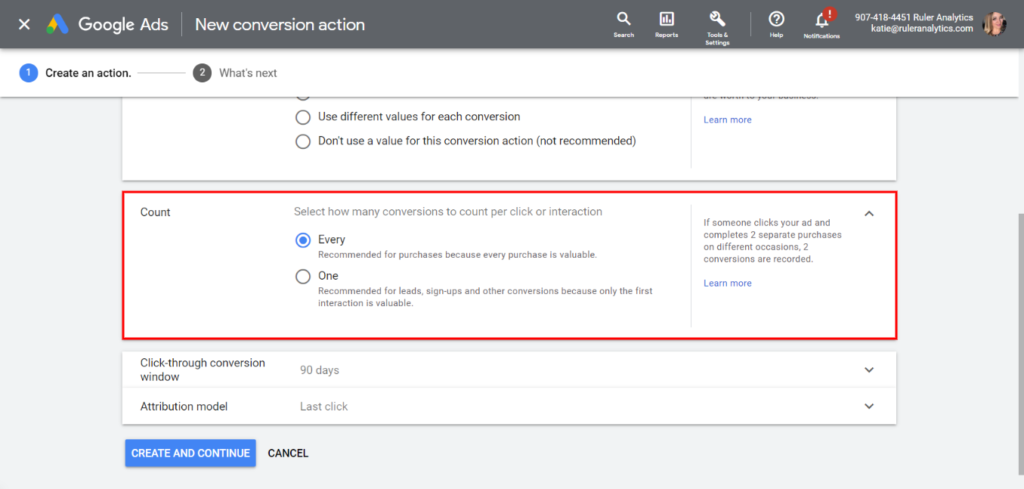
Task: Click the user profile avatar
Action: (x=995, y=24)
